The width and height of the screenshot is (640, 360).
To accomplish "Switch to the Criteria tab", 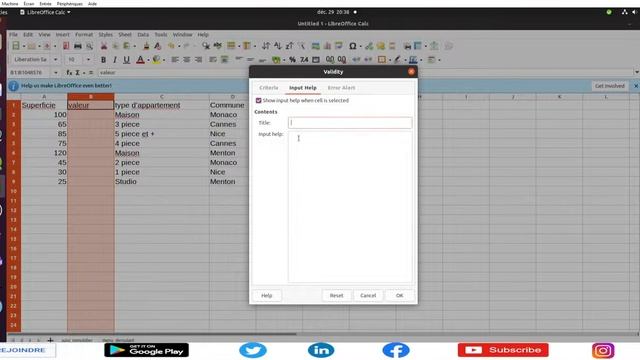I will (269, 88).
